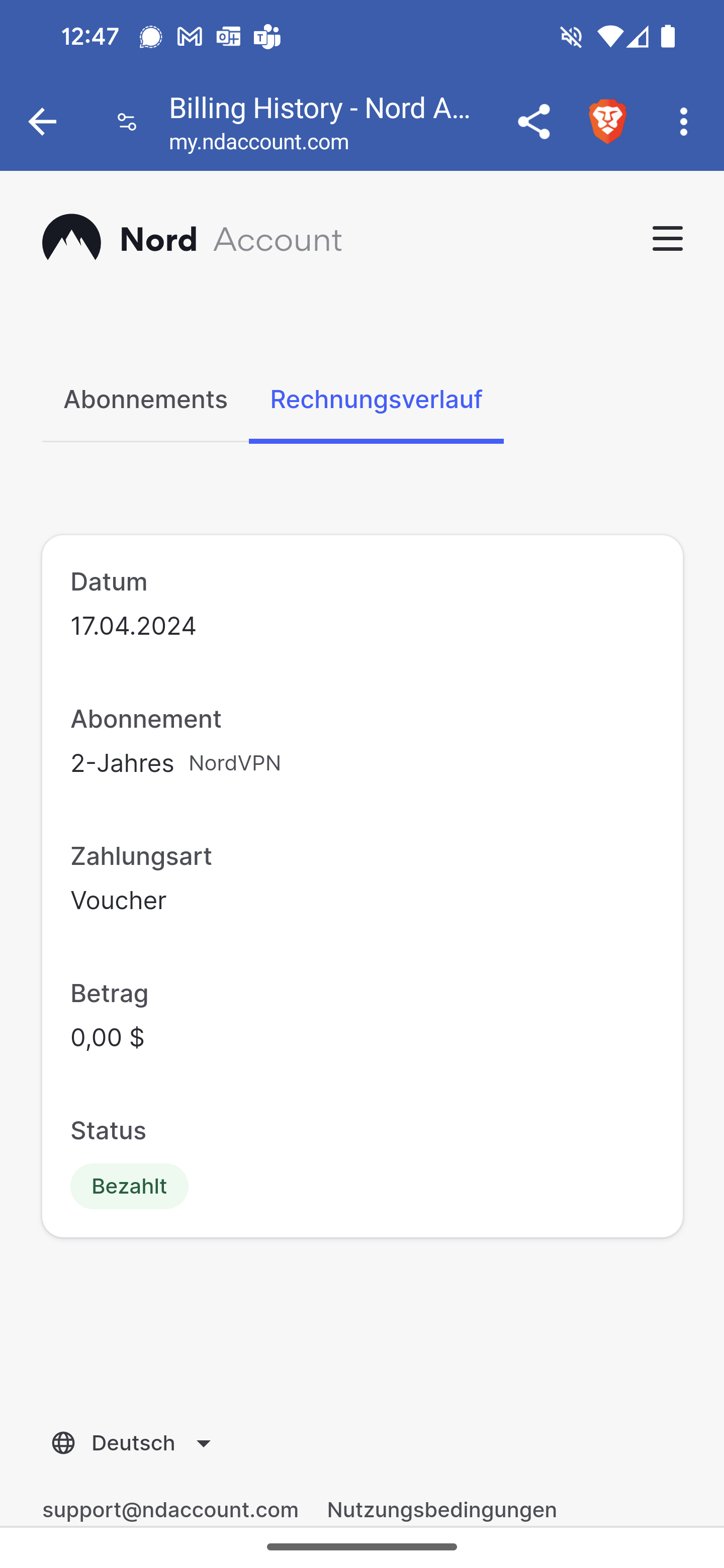Open the site settings tune icon
724x1568 pixels.
pyautogui.click(x=127, y=122)
